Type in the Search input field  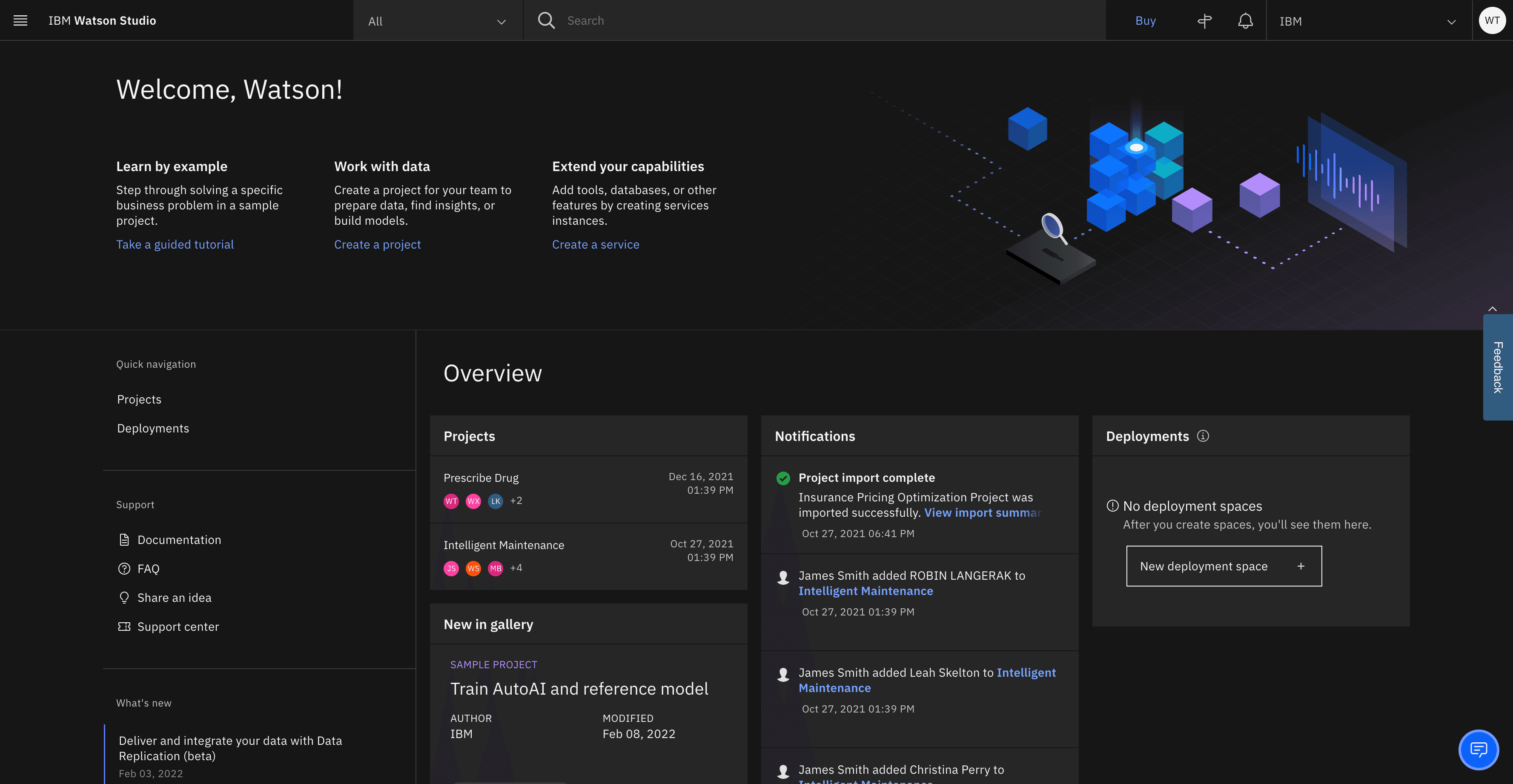click(822, 21)
